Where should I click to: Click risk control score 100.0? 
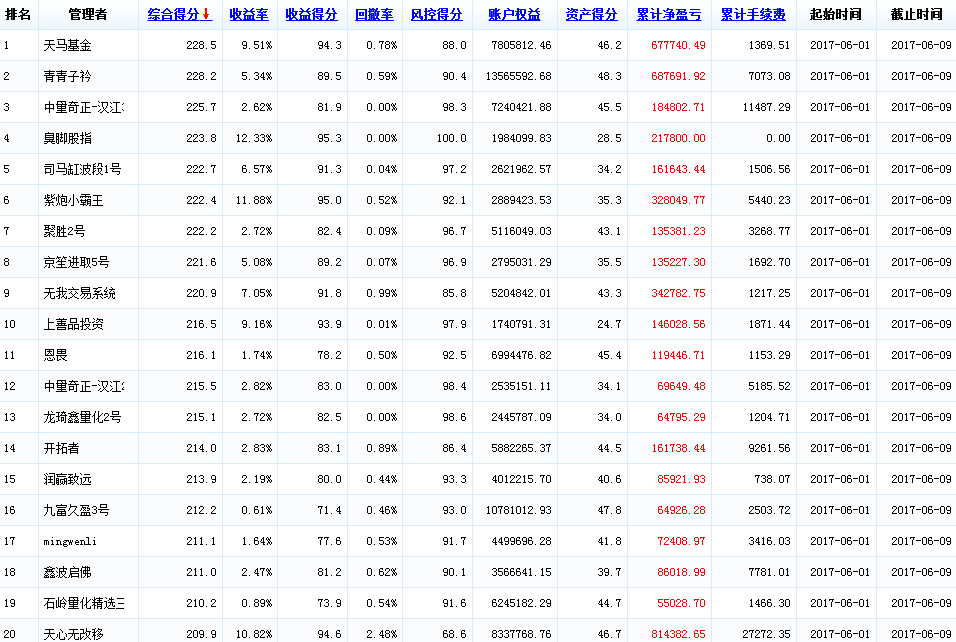[451, 138]
